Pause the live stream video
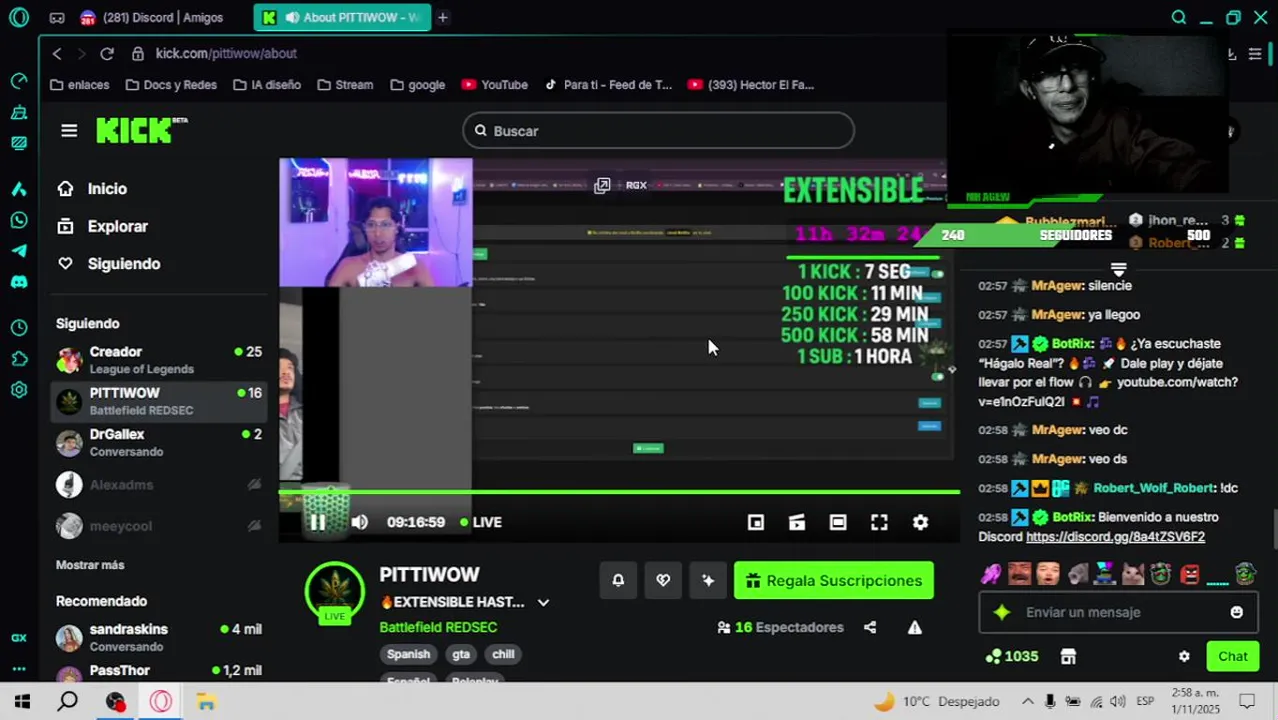Viewport: 1278px width, 720px height. point(317,522)
